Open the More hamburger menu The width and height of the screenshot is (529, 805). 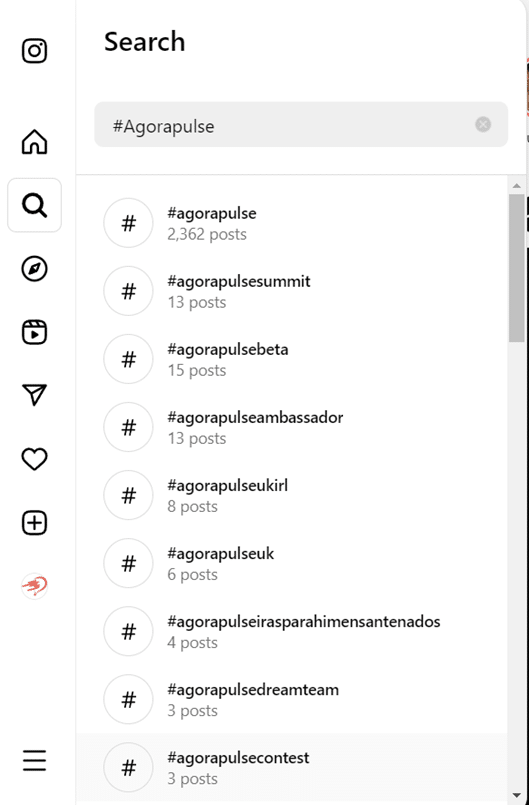tap(34, 760)
